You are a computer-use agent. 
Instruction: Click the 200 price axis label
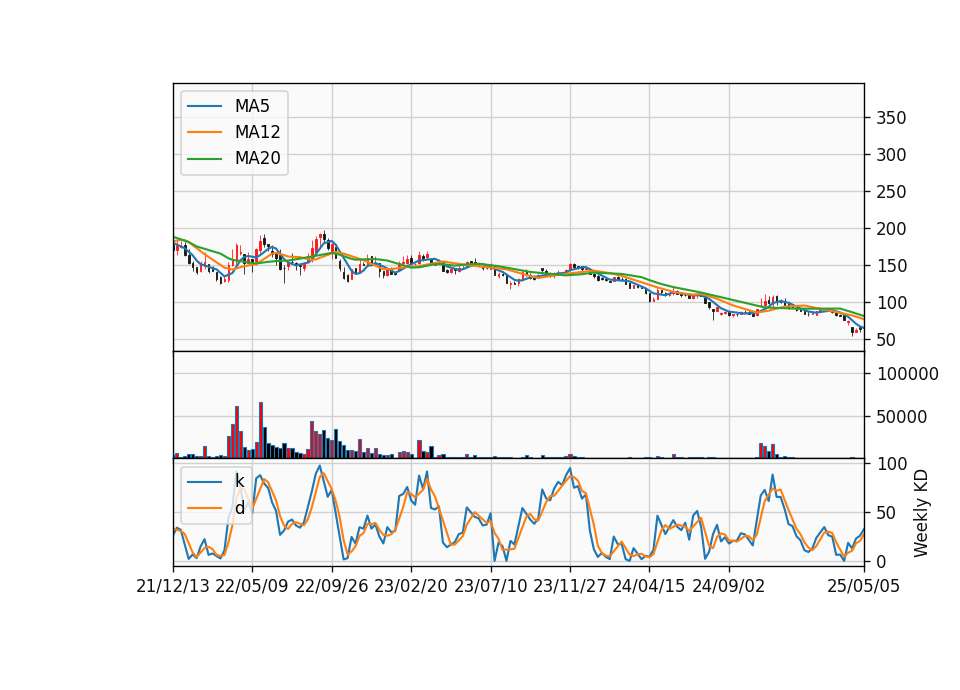tap(891, 229)
